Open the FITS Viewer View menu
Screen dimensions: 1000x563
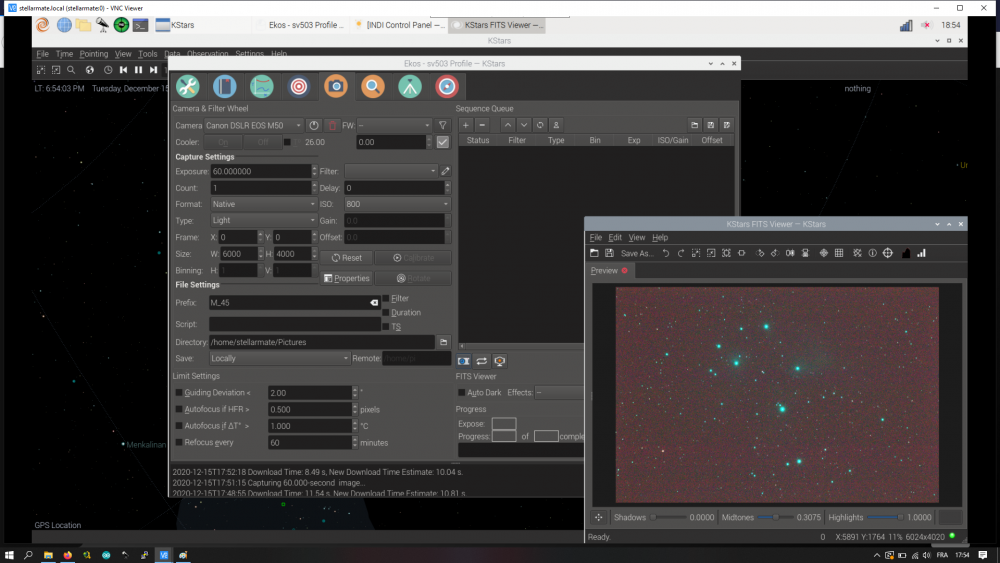click(x=636, y=237)
